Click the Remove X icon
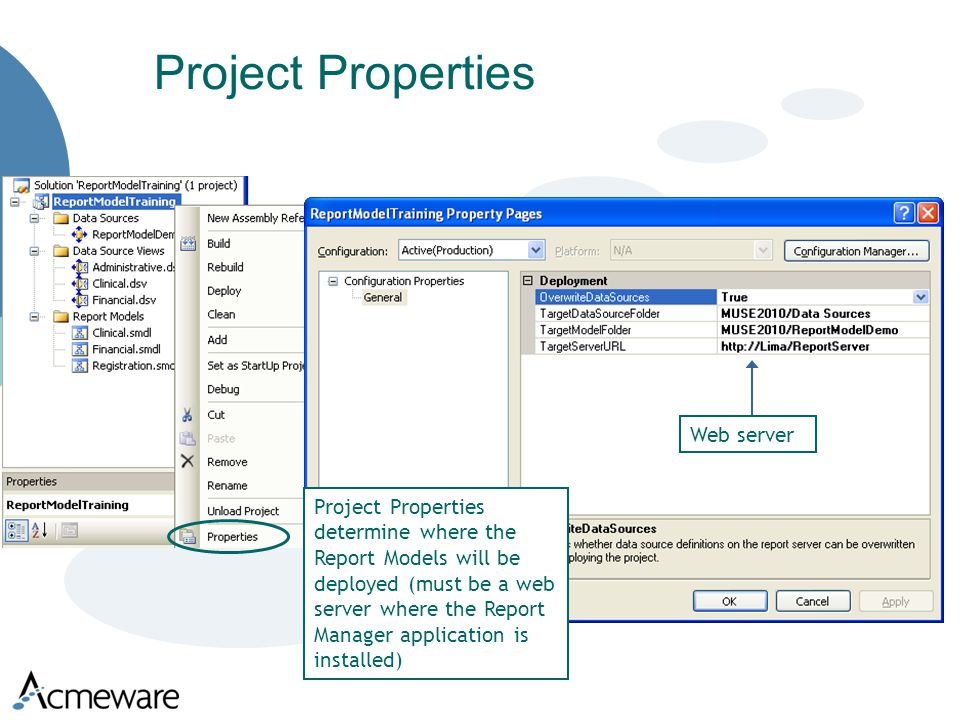Image resolution: width=960 pixels, height=720 pixels. click(187, 462)
